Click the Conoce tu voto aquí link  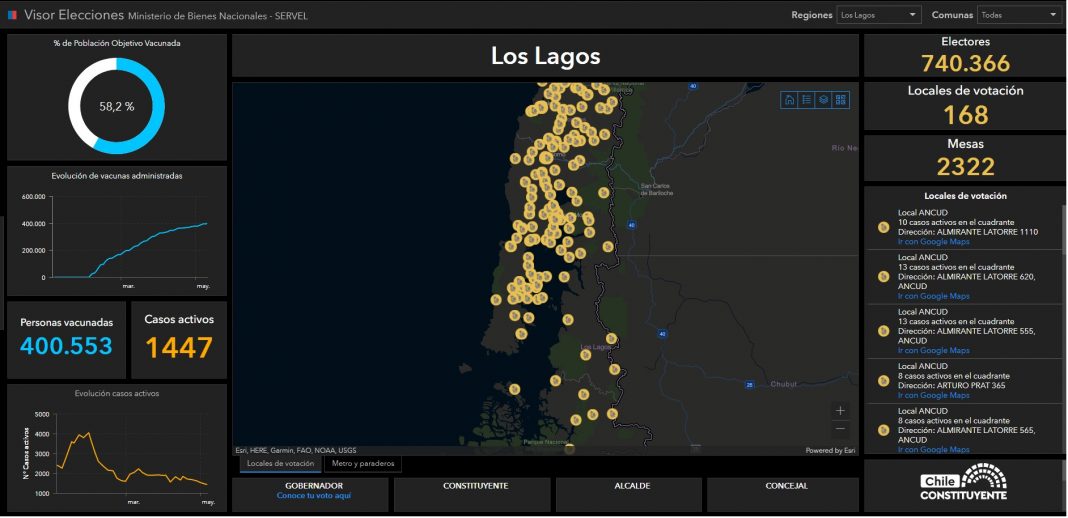coord(314,496)
